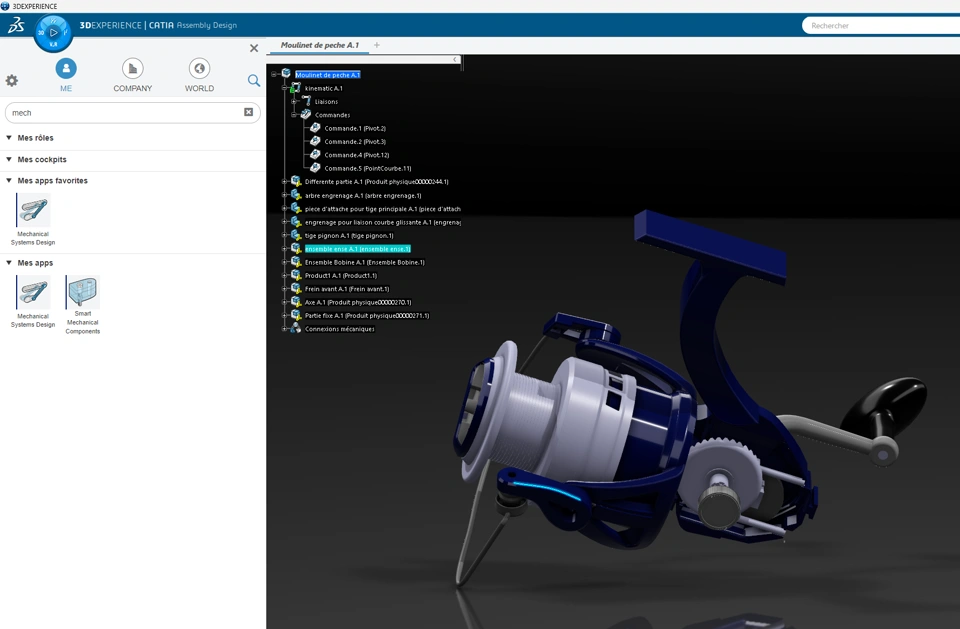The width and height of the screenshot is (960, 629).
Task: Collapse the Mes apps section
Action: coord(9,263)
